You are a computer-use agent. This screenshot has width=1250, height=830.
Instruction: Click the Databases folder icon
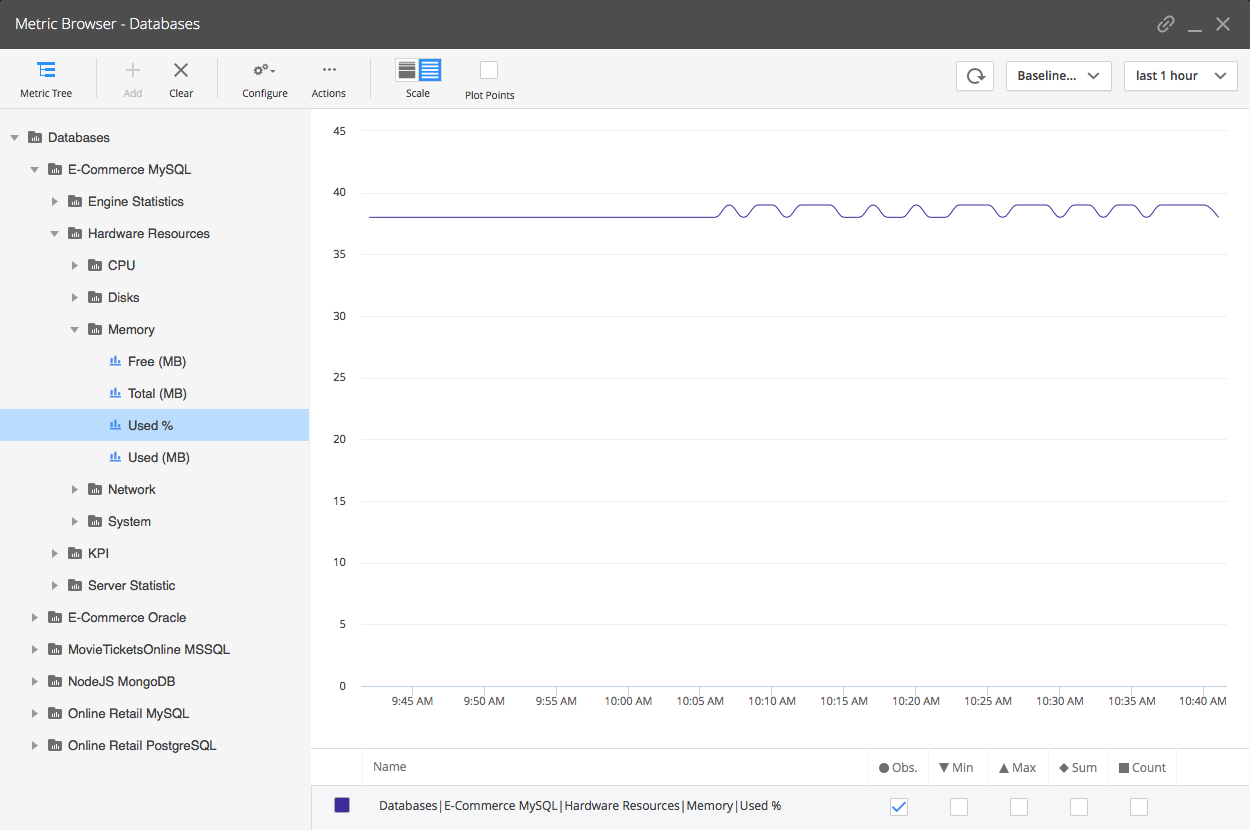(35, 137)
